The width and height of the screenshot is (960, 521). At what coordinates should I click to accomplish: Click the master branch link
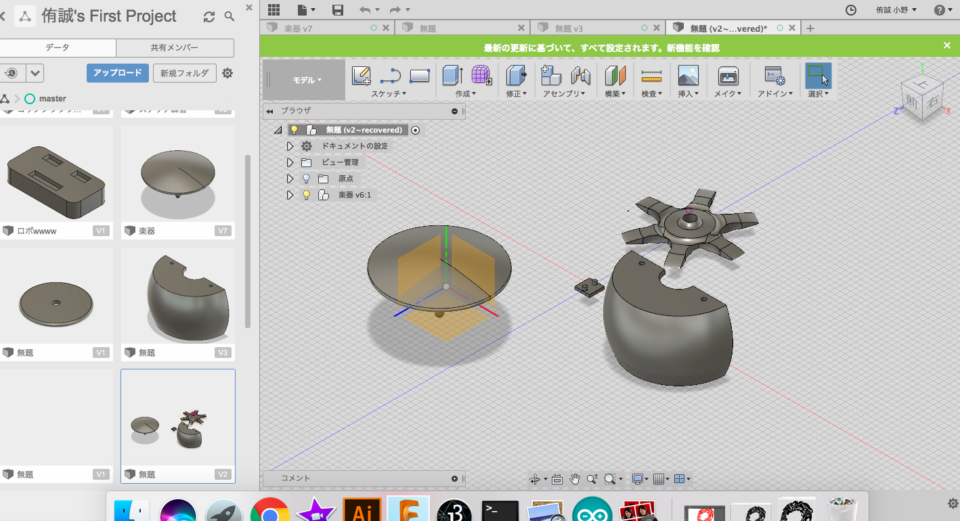[x=52, y=99]
